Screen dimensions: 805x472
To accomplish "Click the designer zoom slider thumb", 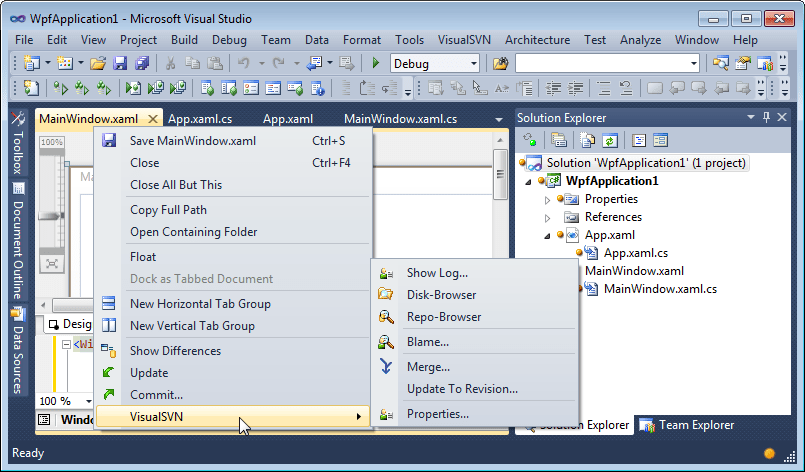I will 51,216.
